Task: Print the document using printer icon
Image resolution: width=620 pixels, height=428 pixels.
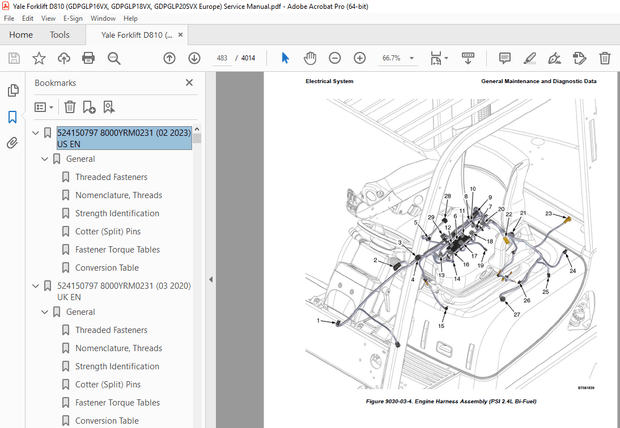Action: pyautogui.click(x=89, y=58)
